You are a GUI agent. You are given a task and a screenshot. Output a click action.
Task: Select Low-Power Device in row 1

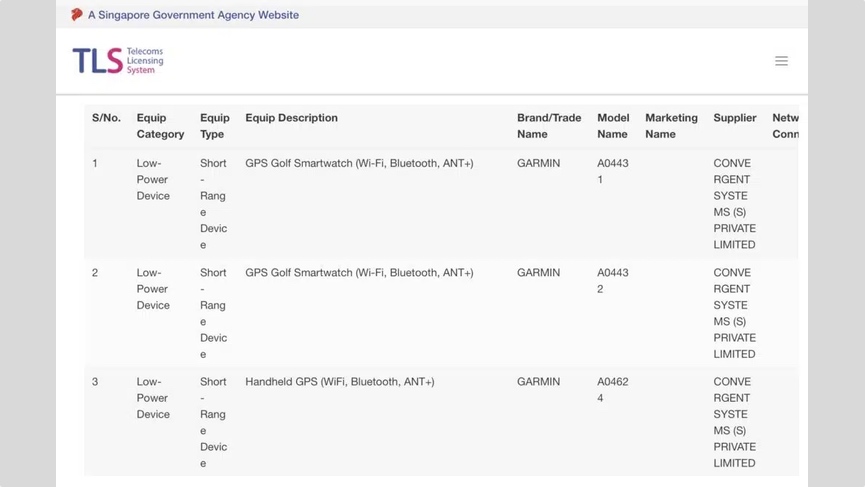(x=153, y=179)
